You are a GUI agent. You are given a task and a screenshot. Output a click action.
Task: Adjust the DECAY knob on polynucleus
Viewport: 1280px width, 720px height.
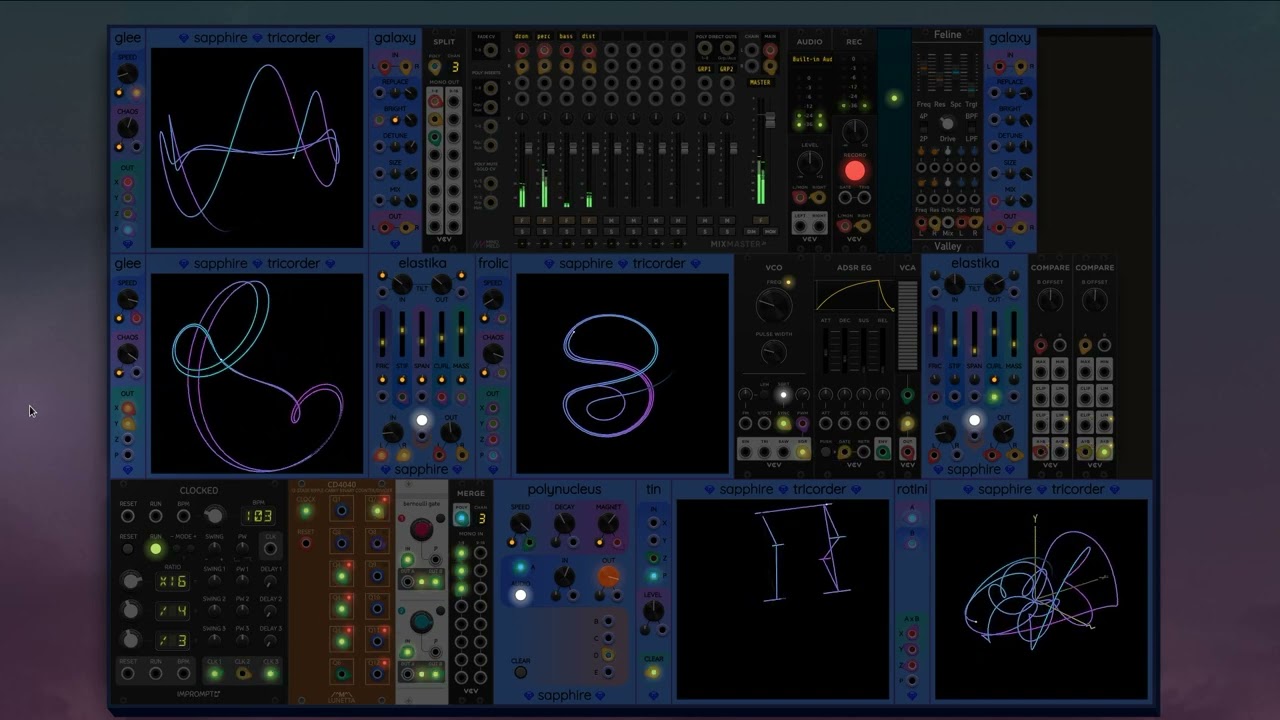pyautogui.click(x=564, y=524)
